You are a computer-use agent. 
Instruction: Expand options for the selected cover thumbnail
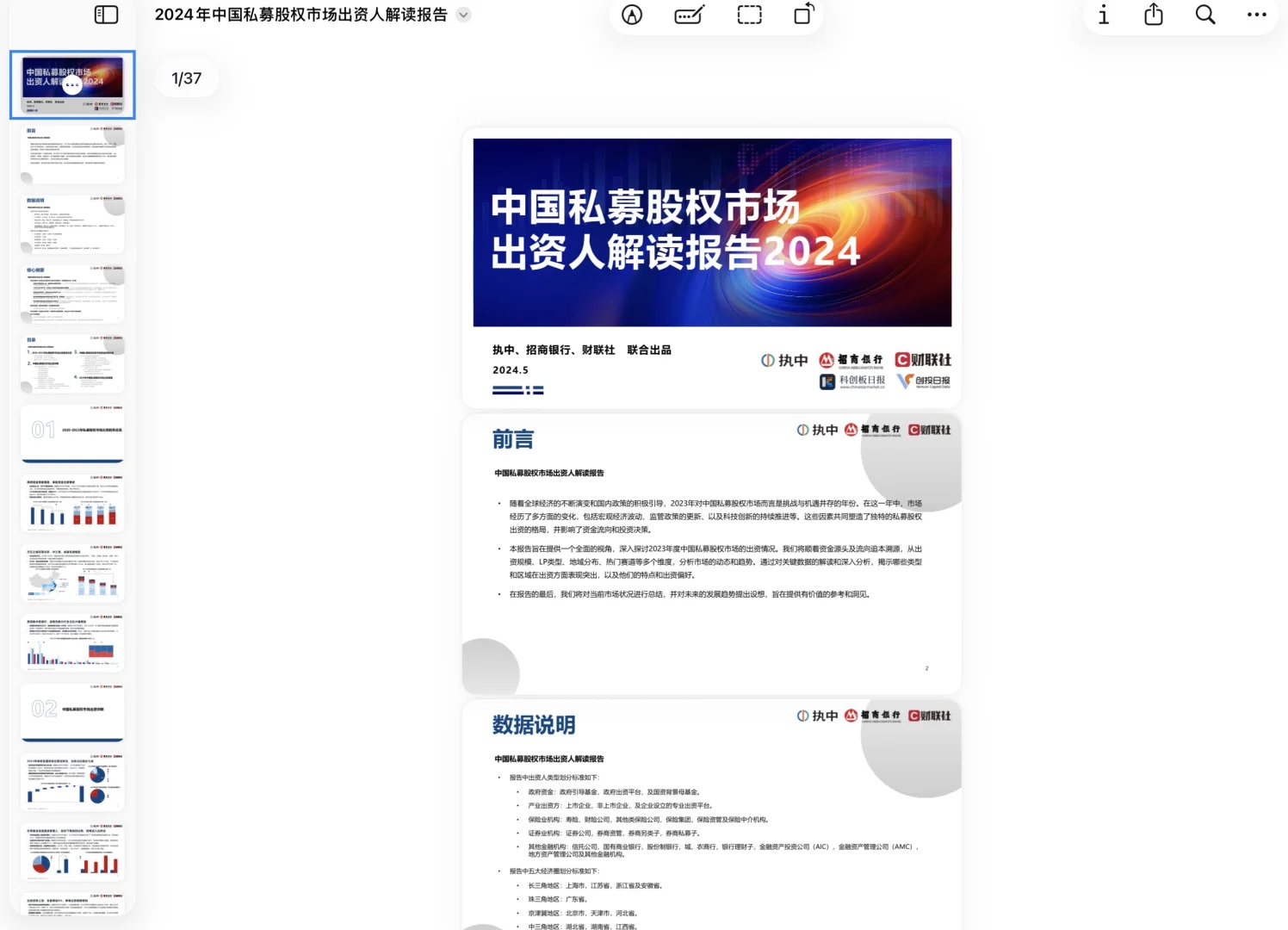(72, 84)
